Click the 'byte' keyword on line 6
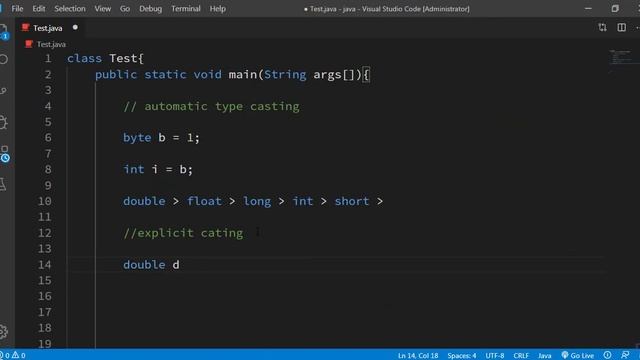 pyautogui.click(x=137, y=138)
